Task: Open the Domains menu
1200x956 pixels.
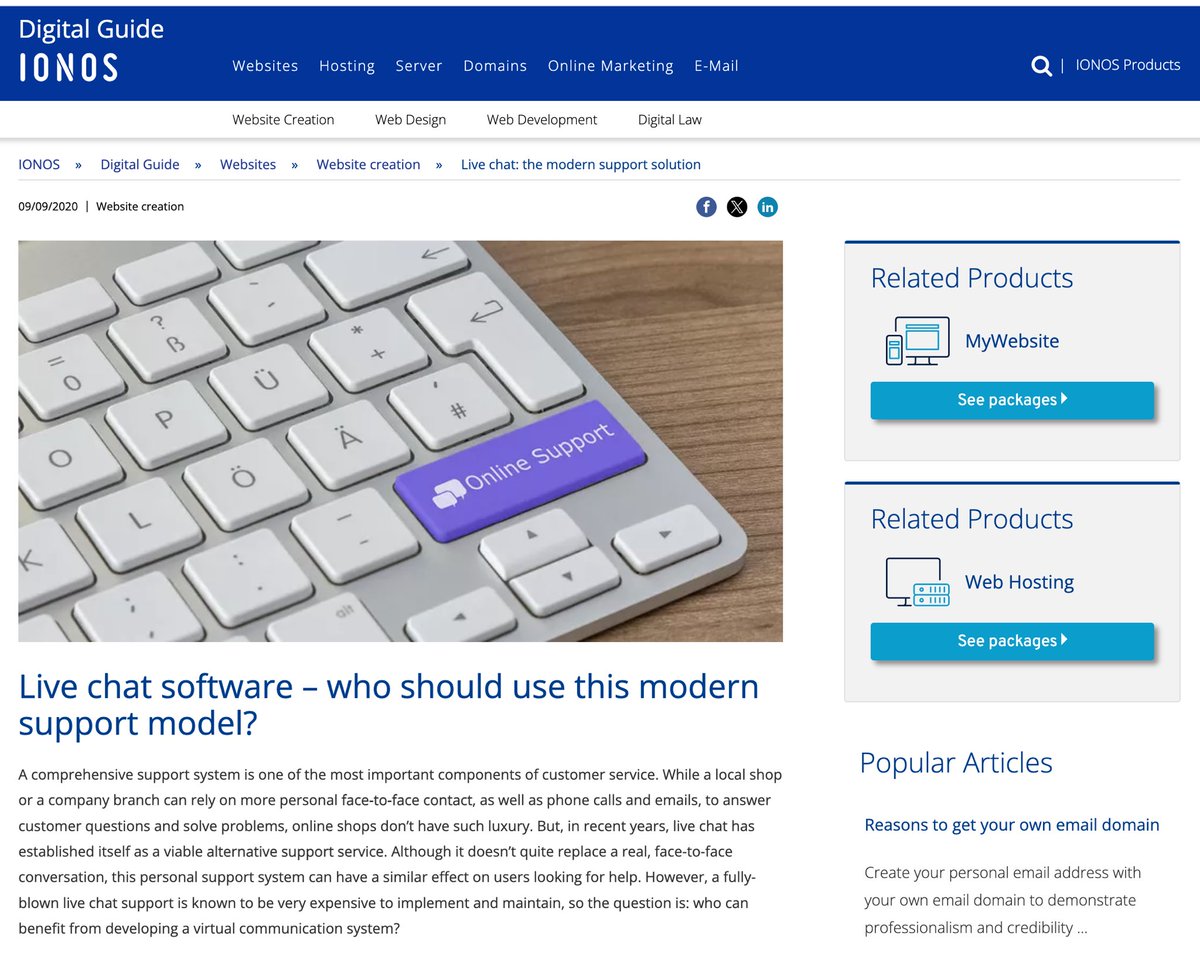Action: [x=495, y=66]
